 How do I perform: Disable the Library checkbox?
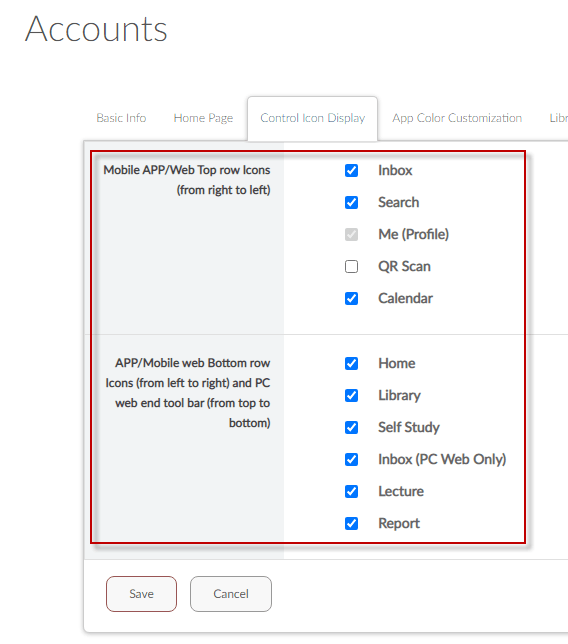(x=351, y=396)
